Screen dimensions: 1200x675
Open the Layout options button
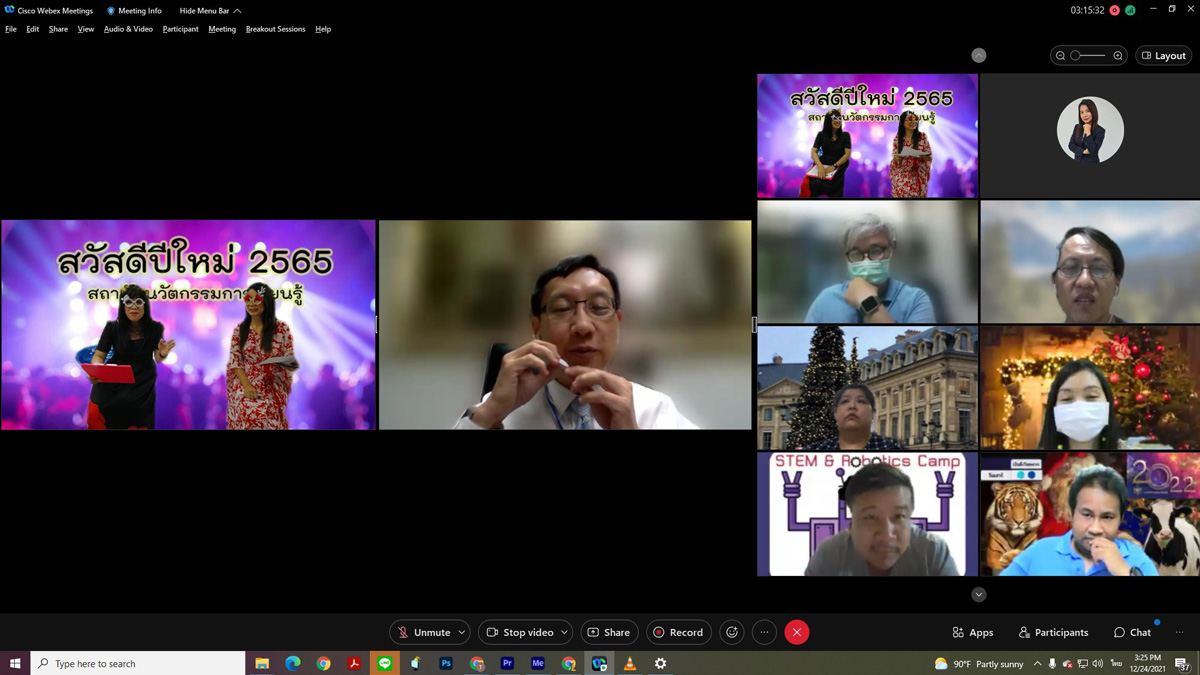coord(1164,56)
